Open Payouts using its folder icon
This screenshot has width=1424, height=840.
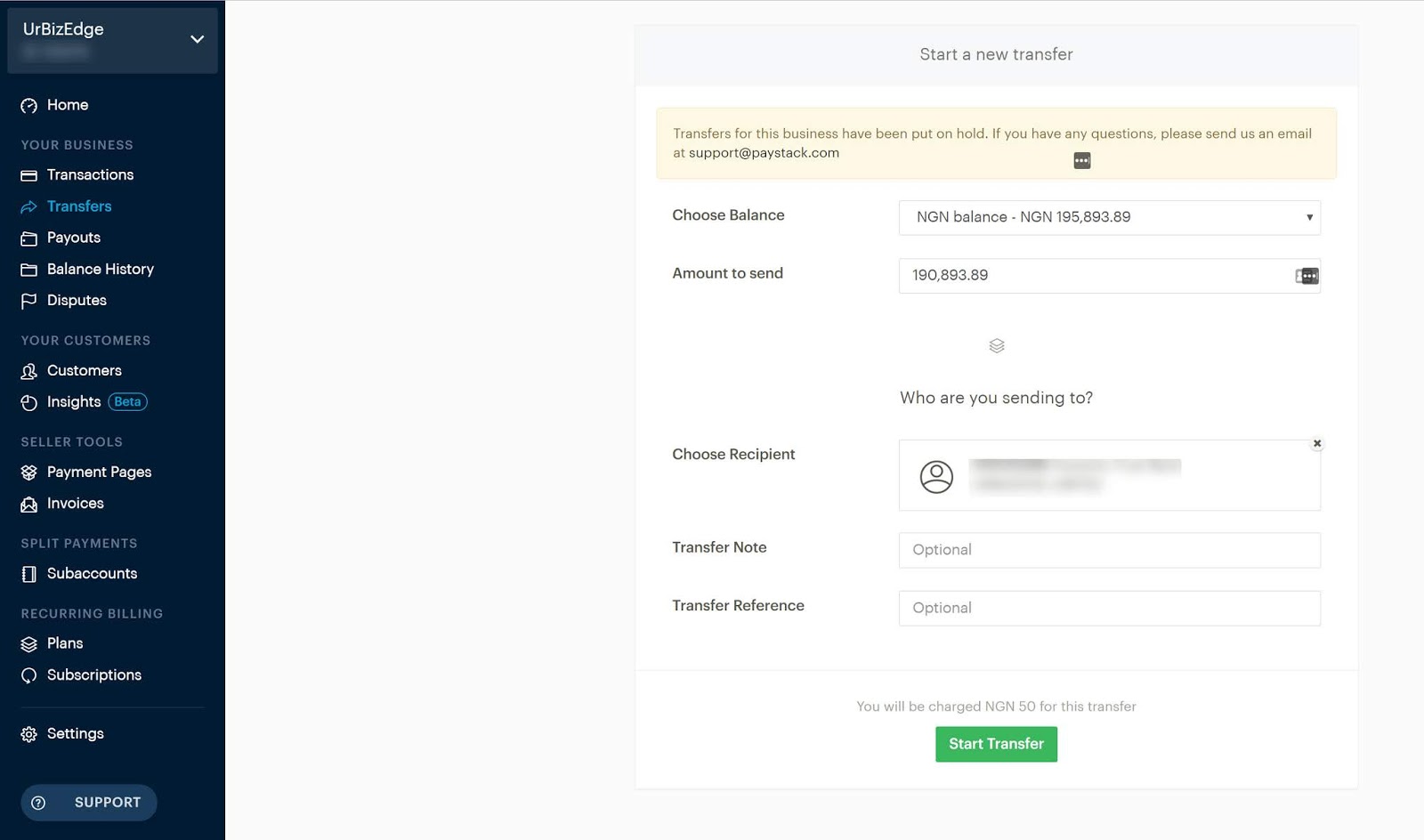point(28,238)
